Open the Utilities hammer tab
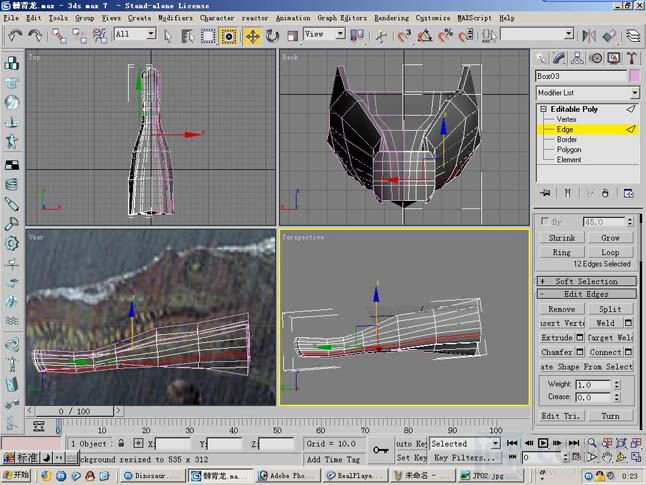 632,59
